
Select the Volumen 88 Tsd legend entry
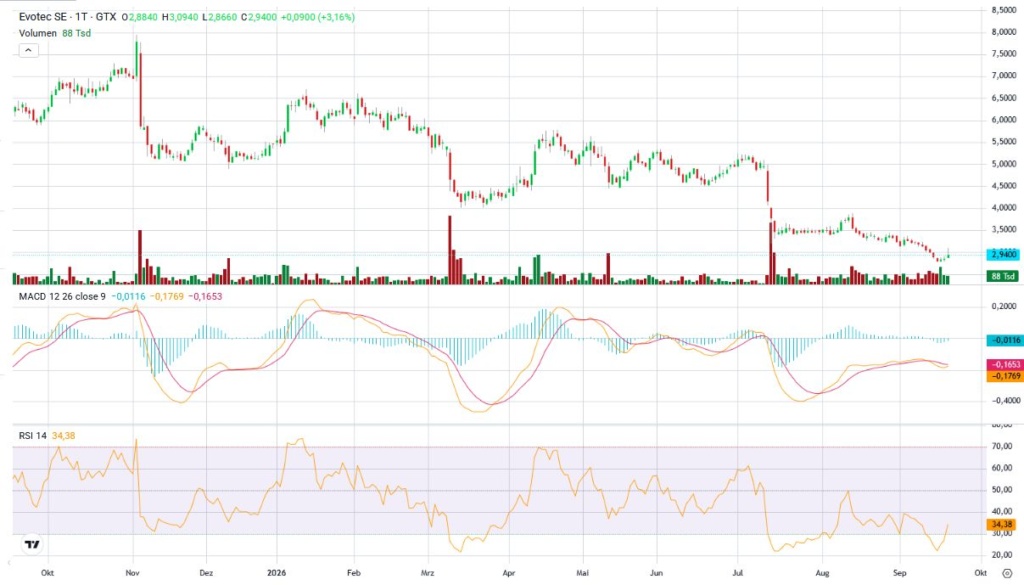click(55, 33)
